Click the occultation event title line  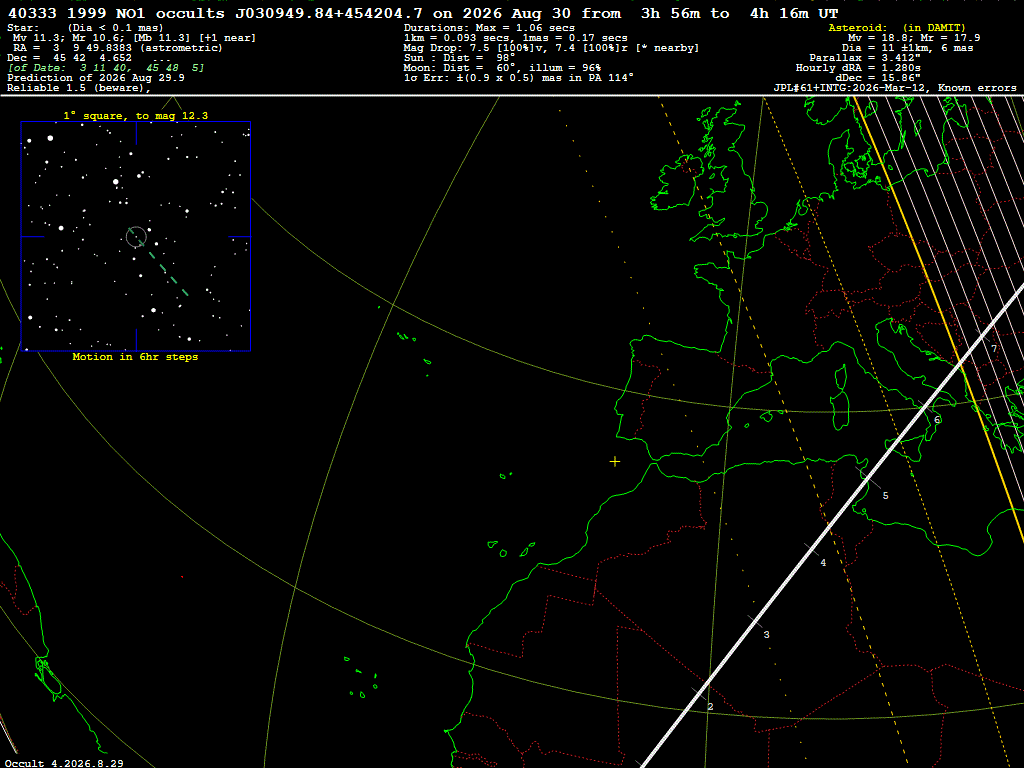click(423, 13)
